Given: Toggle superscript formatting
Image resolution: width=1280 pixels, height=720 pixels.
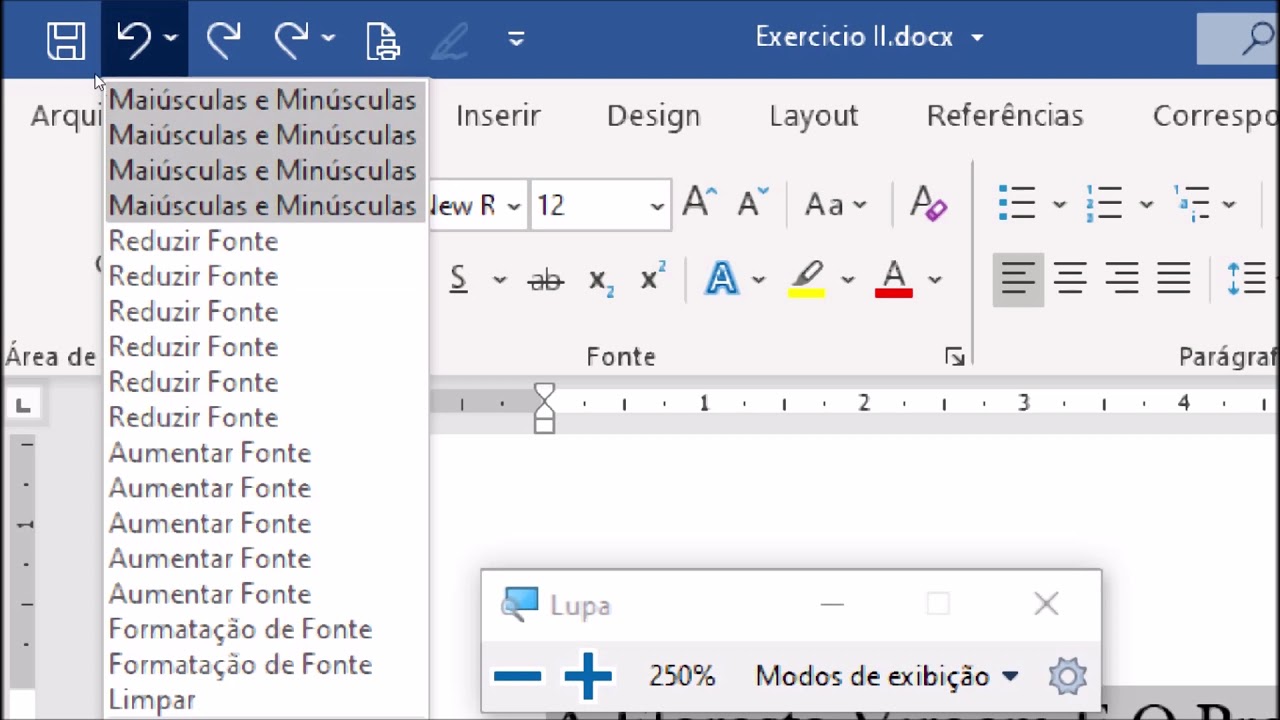Looking at the screenshot, I should 652,279.
